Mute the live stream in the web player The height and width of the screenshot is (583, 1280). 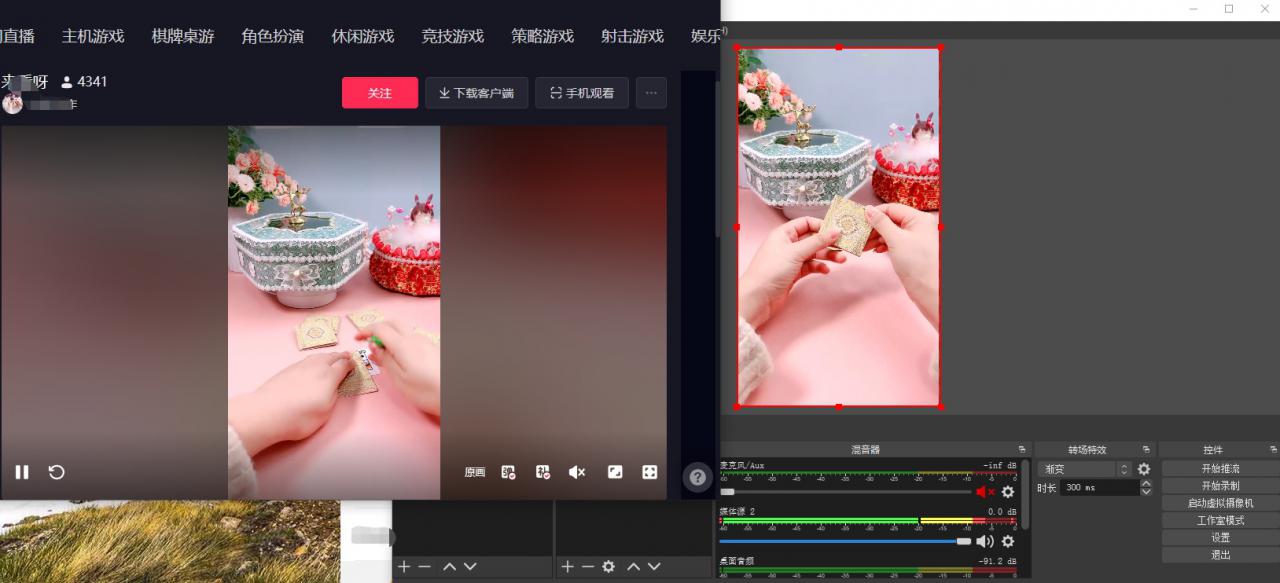(x=576, y=472)
